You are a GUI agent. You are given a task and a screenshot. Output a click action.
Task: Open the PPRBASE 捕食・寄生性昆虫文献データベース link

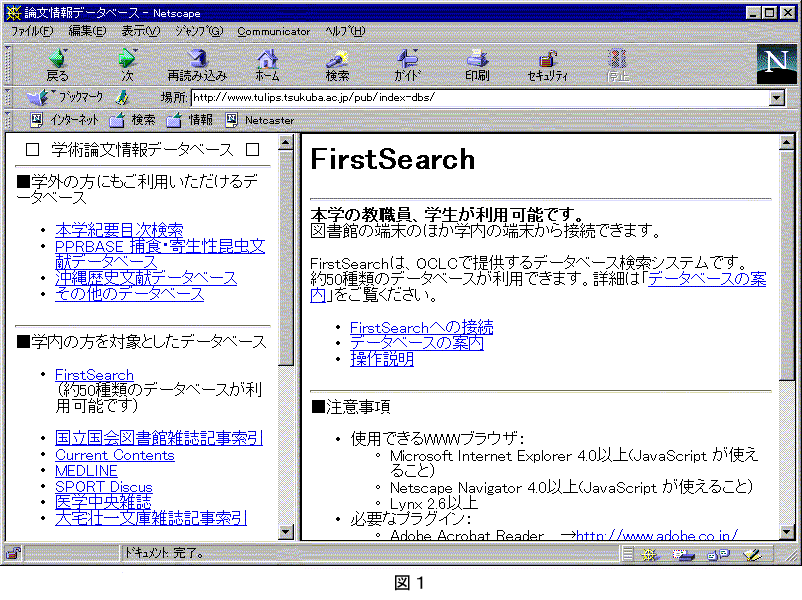click(x=160, y=254)
